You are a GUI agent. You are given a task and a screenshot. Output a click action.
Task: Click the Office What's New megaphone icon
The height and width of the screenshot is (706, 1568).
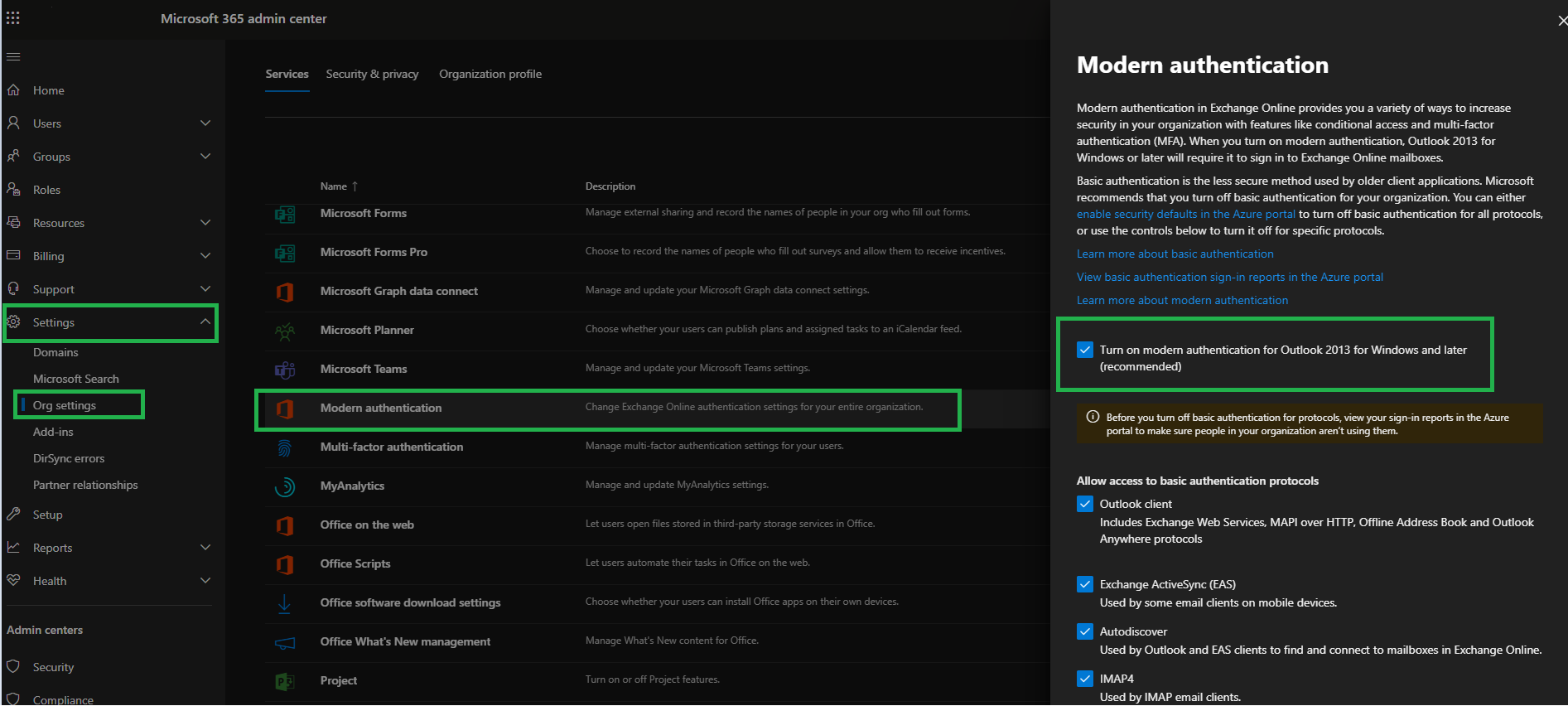click(x=285, y=642)
